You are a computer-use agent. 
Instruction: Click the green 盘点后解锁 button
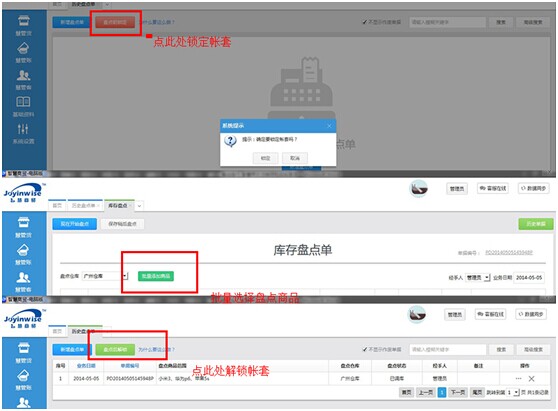point(115,349)
